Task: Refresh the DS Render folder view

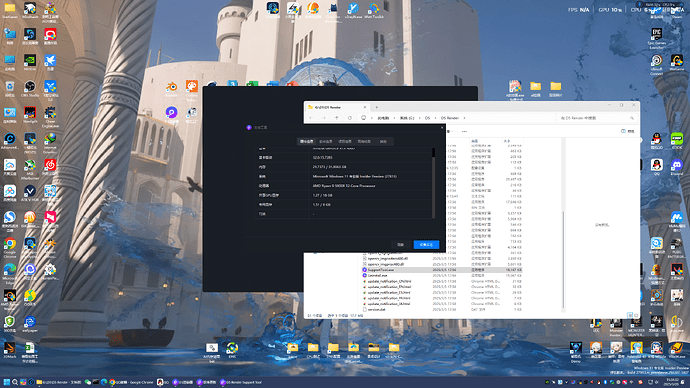Action: [350, 118]
